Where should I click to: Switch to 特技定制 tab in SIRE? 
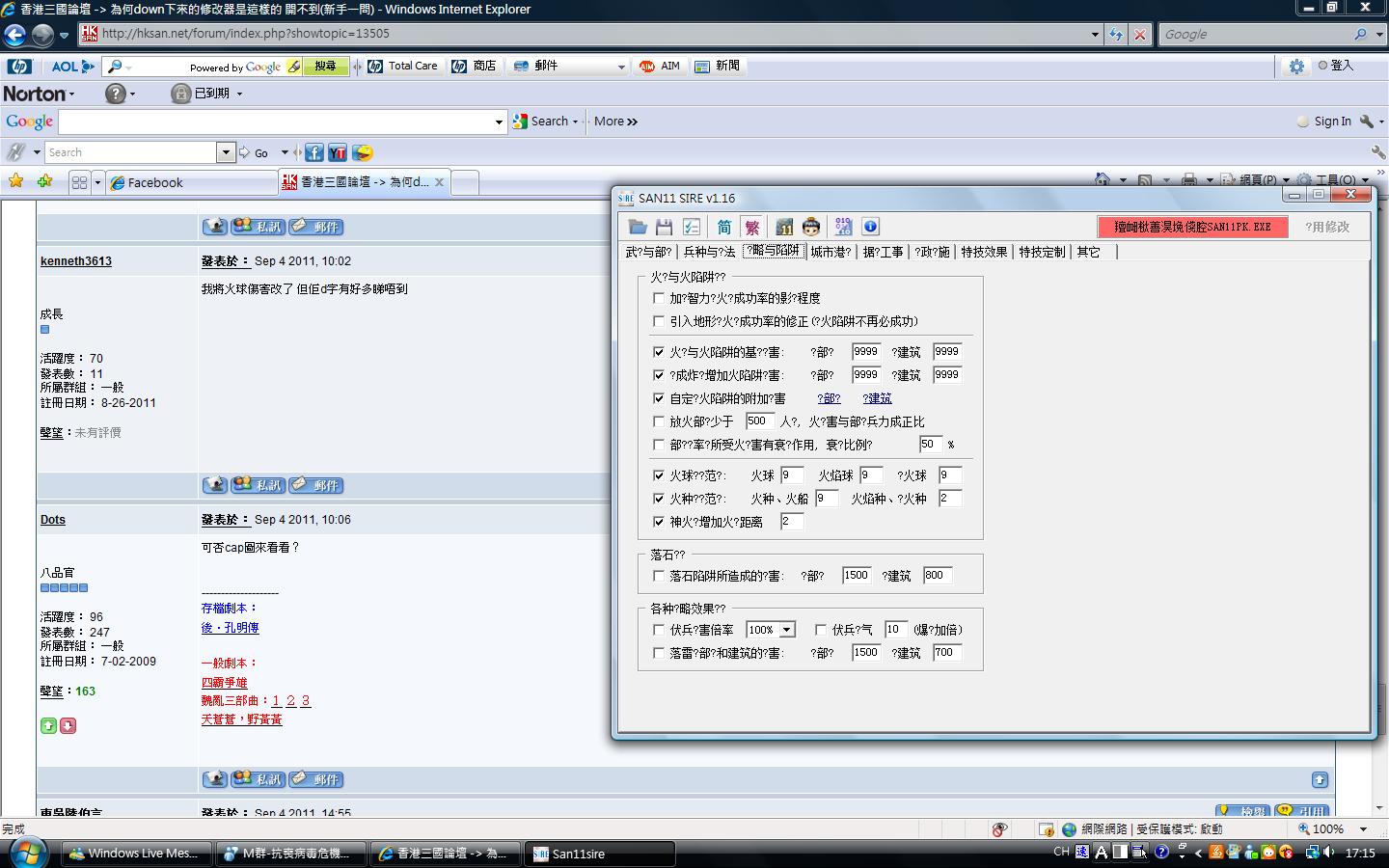(x=1042, y=252)
